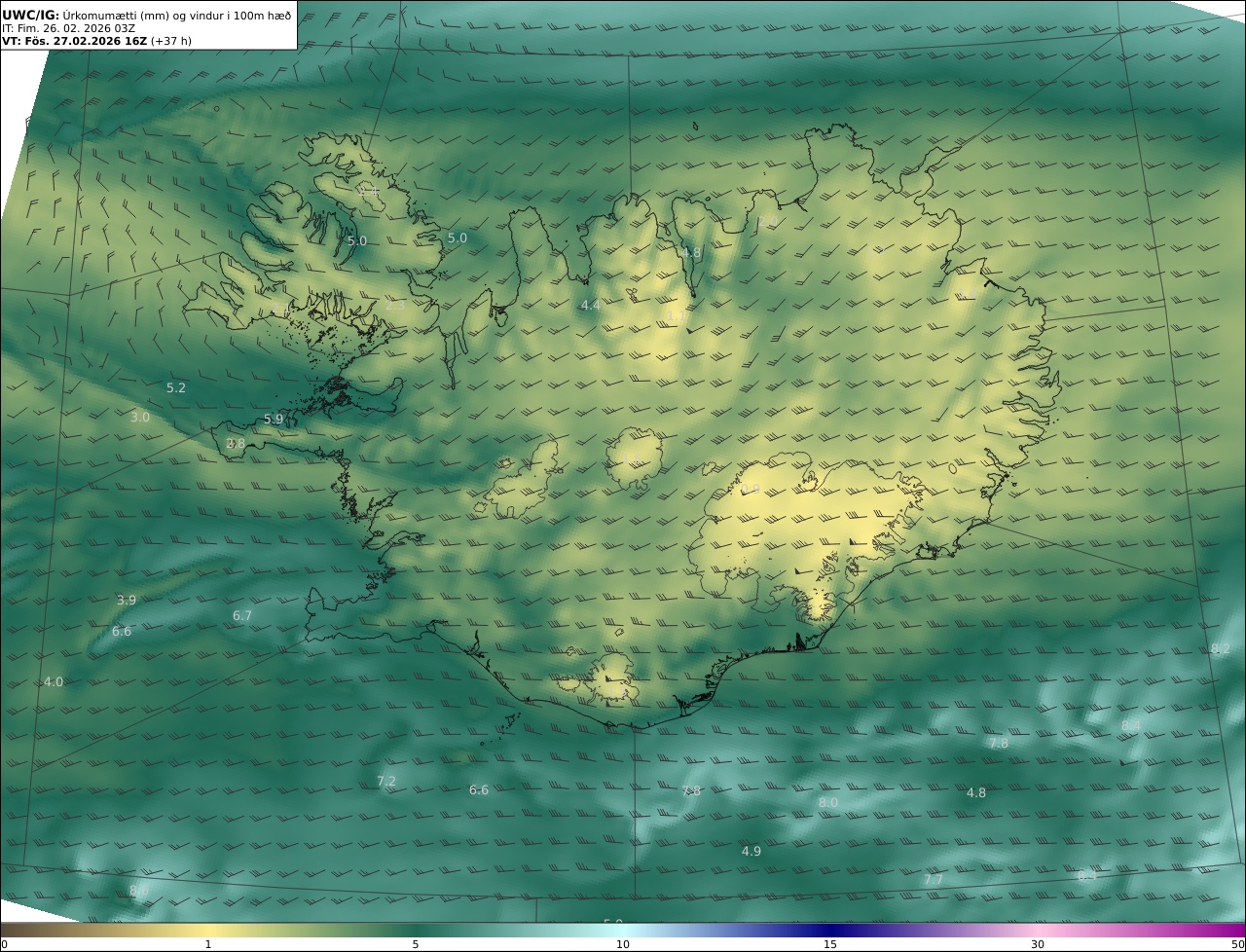Select the valid time line 'Fös. 27.02.2026 16Z'
The height and width of the screenshot is (952, 1246).
tap(83, 41)
